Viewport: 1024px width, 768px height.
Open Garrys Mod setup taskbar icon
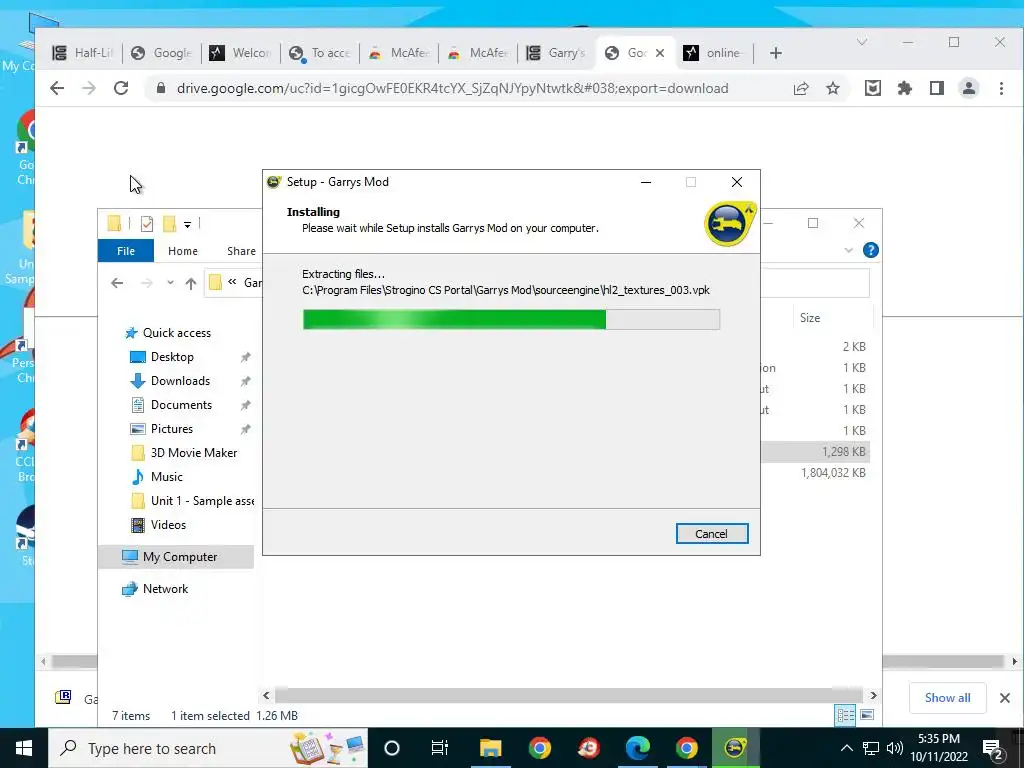[x=735, y=748]
